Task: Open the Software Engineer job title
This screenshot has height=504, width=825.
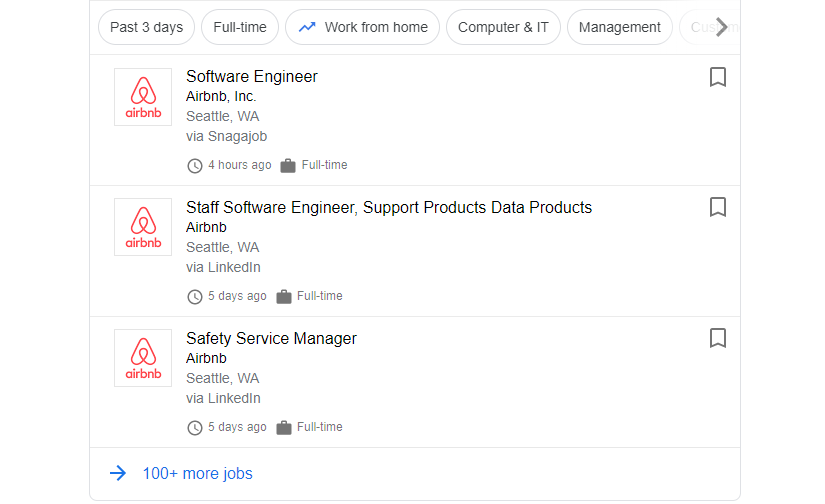Action: [252, 77]
